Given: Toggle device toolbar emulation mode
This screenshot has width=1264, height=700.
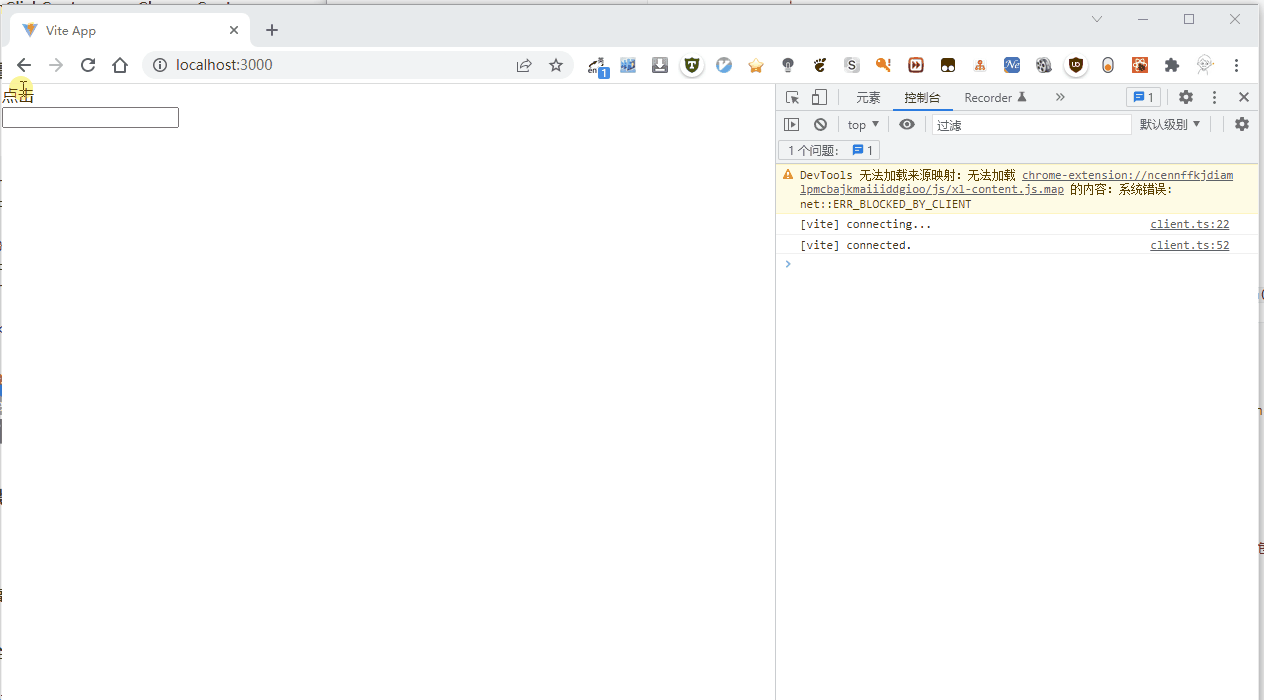Looking at the screenshot, I should [x=819, y=98].
